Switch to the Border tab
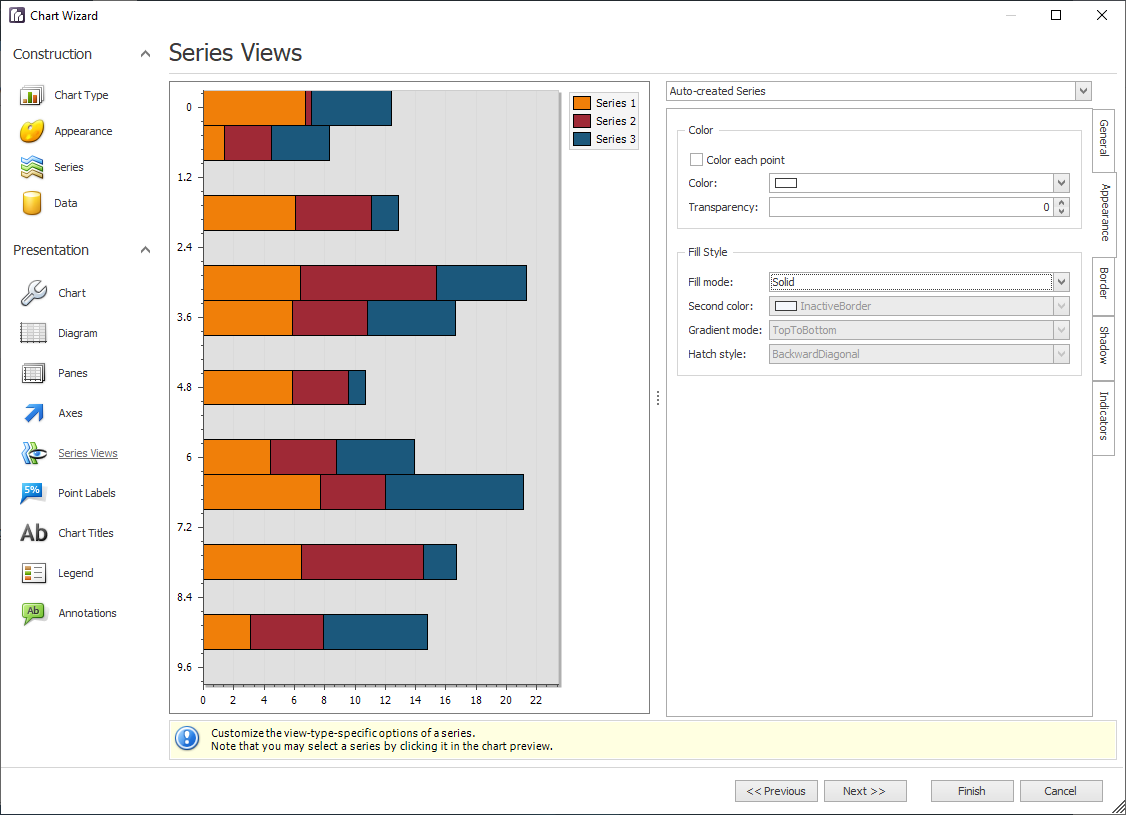This screenshot has height=815, width=1126. [x=1103, y=285]
